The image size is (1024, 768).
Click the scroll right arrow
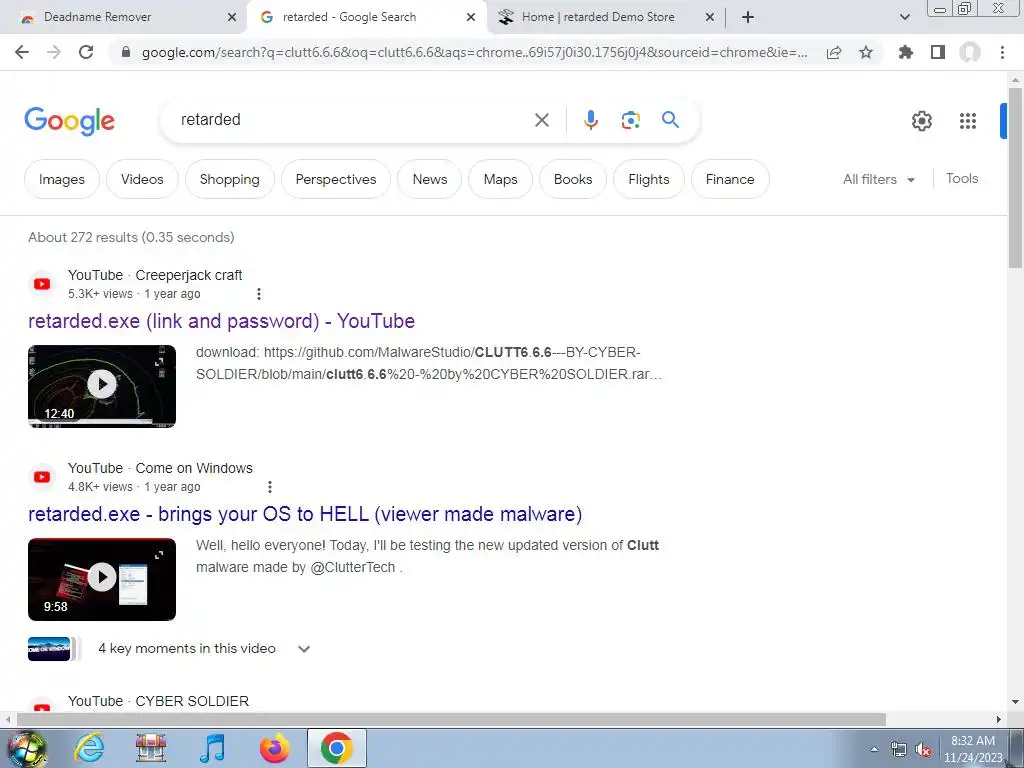point(999,719)
